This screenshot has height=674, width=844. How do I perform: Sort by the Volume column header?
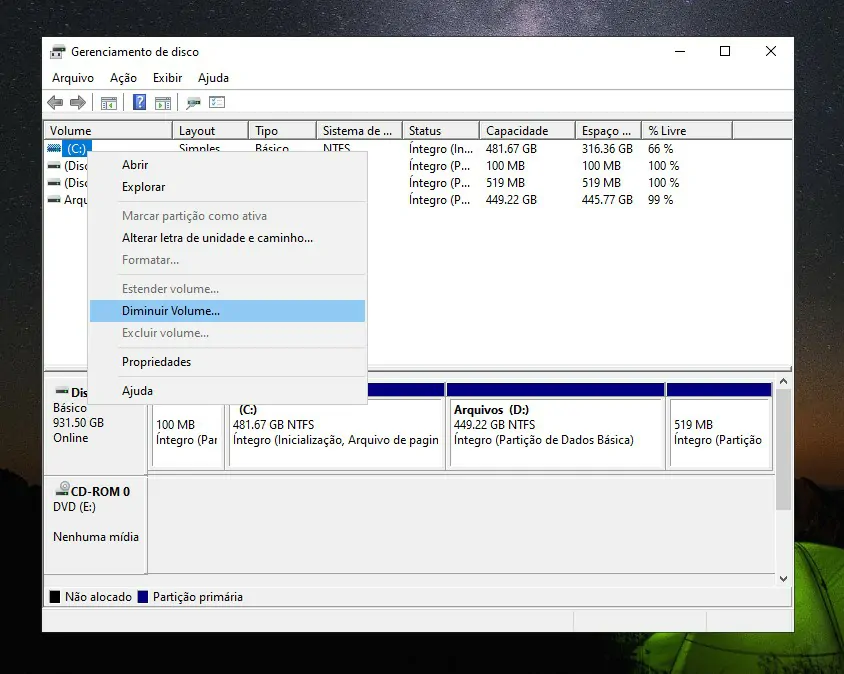click(x=108, y=131)
